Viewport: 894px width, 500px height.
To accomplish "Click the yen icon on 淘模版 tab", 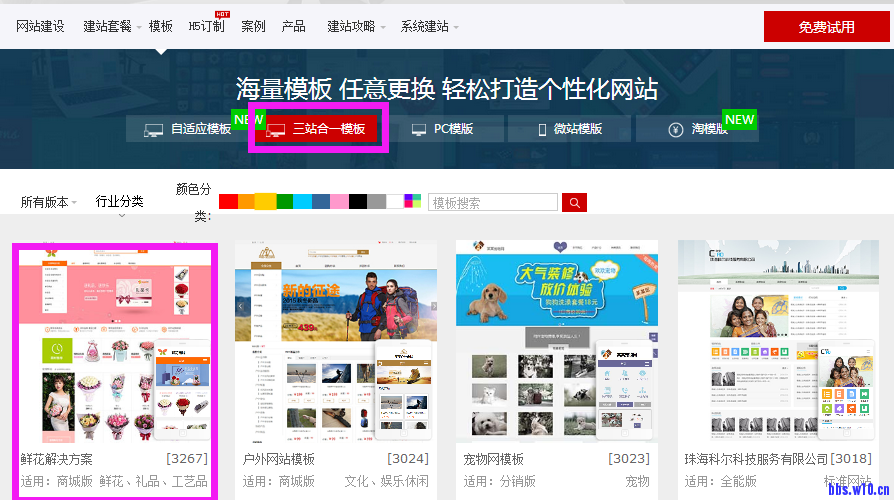I will coord(675,130).
